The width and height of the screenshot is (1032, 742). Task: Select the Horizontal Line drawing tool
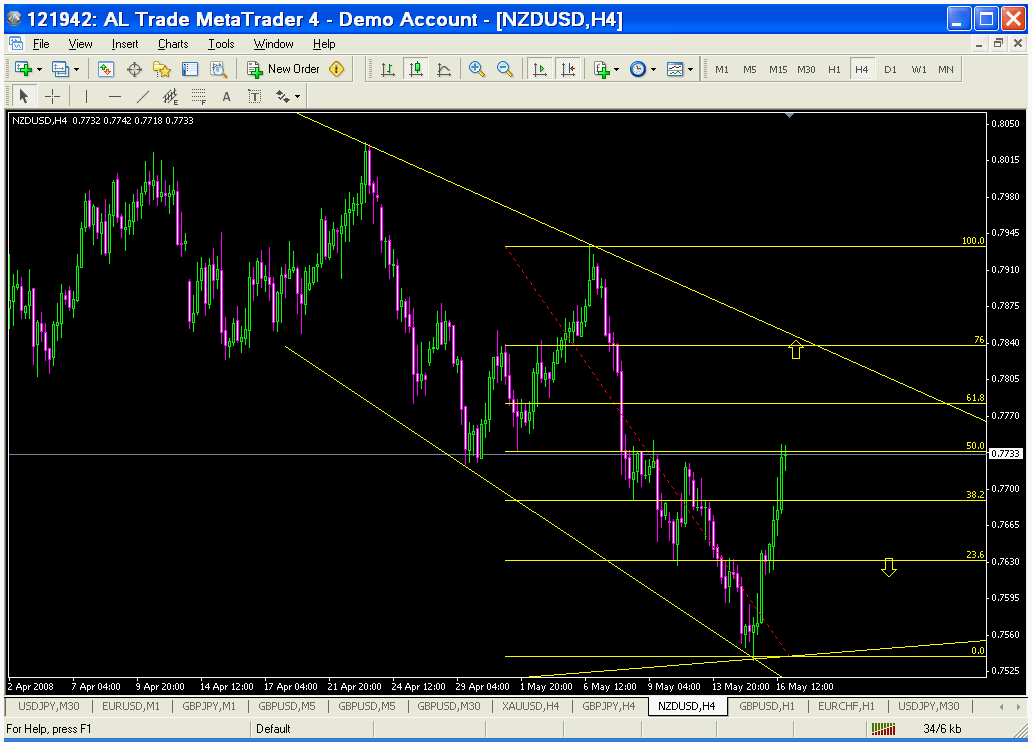(115, 97)
